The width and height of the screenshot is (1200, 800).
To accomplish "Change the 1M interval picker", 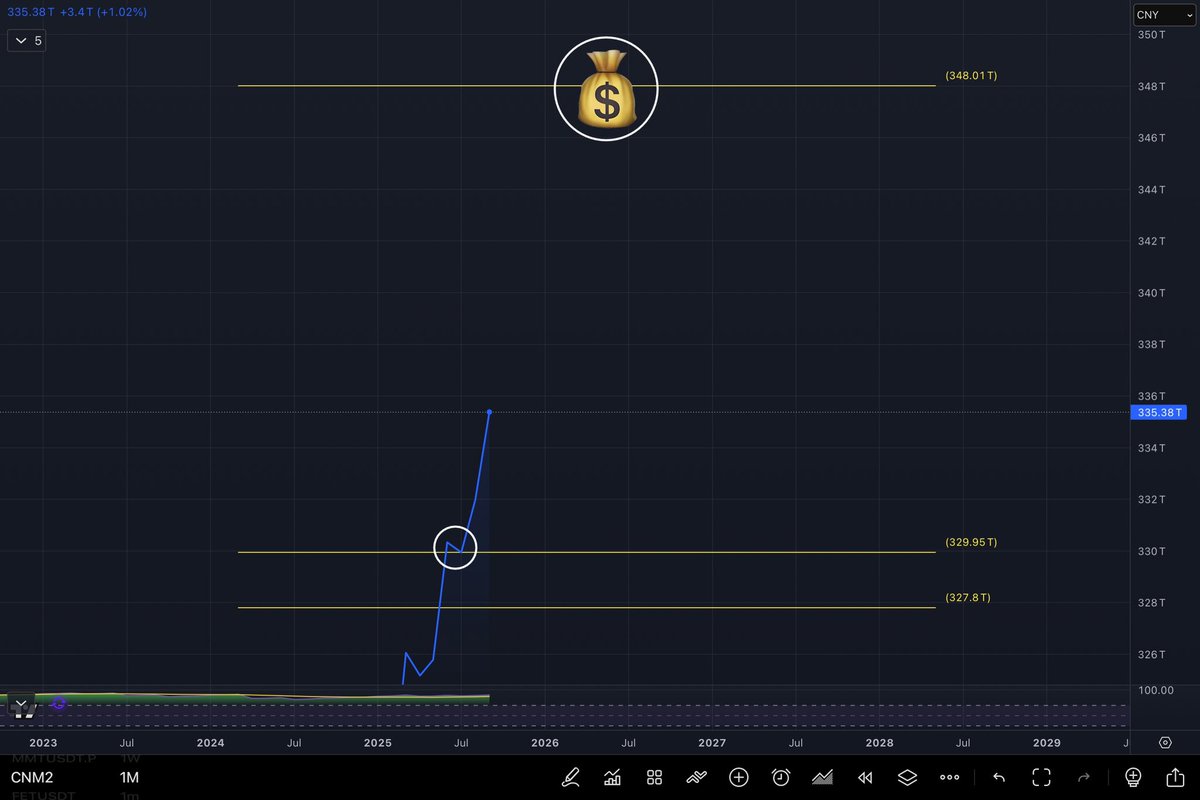I will pyautogui.click(x=129, y=777).
